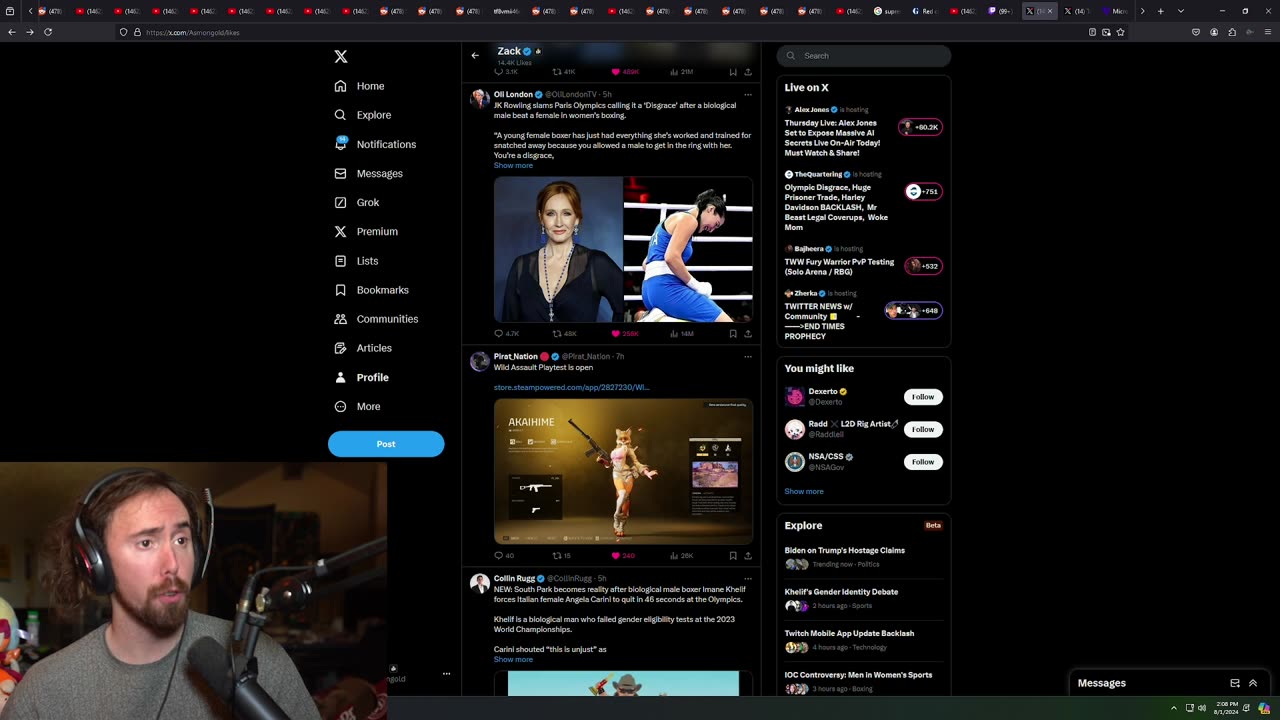Expand the More menu in sidebar
The image size is (1280, 720).
tap(357, 406)
